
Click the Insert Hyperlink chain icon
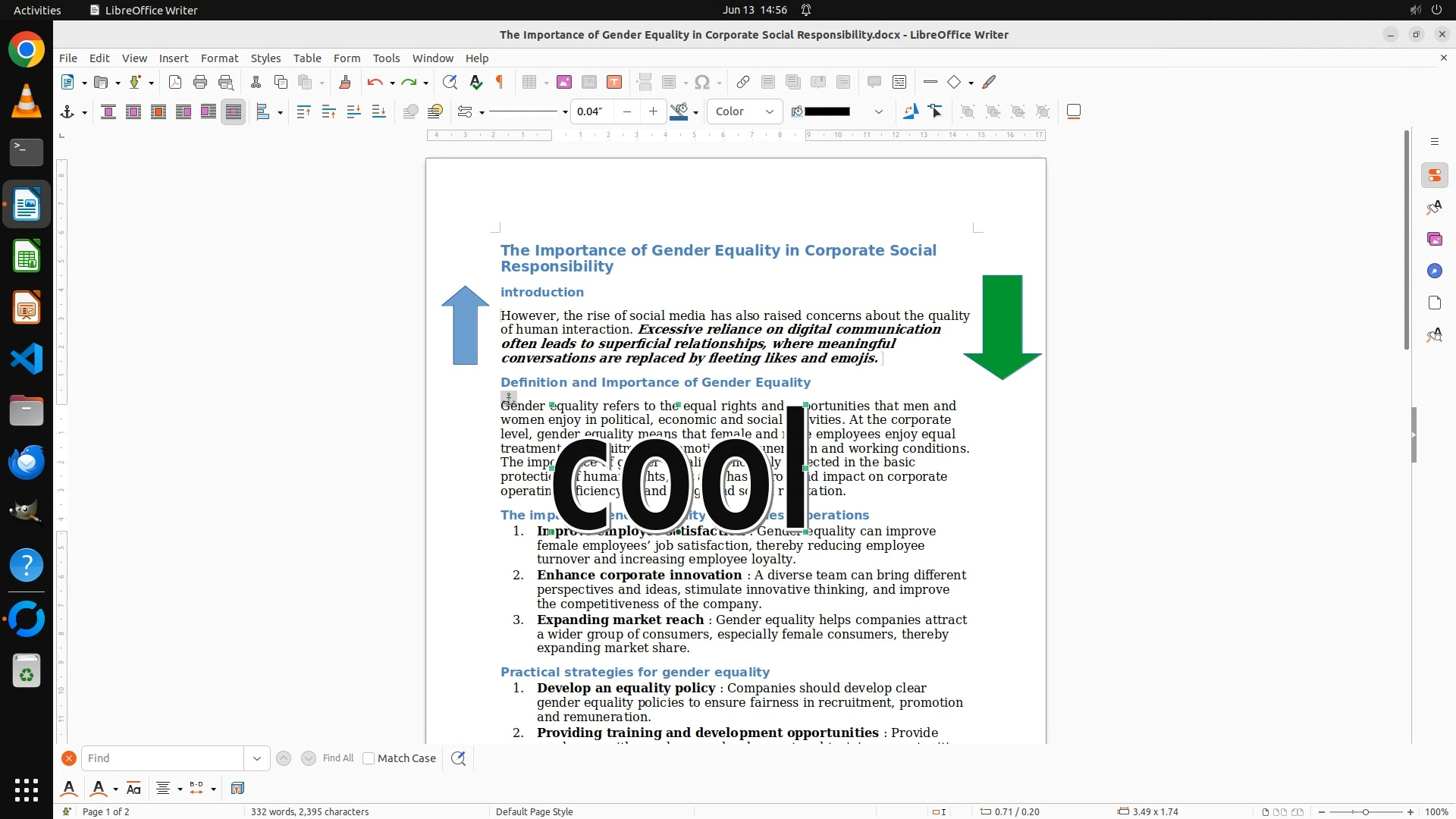pyautogui.click(x=743, y=82)
